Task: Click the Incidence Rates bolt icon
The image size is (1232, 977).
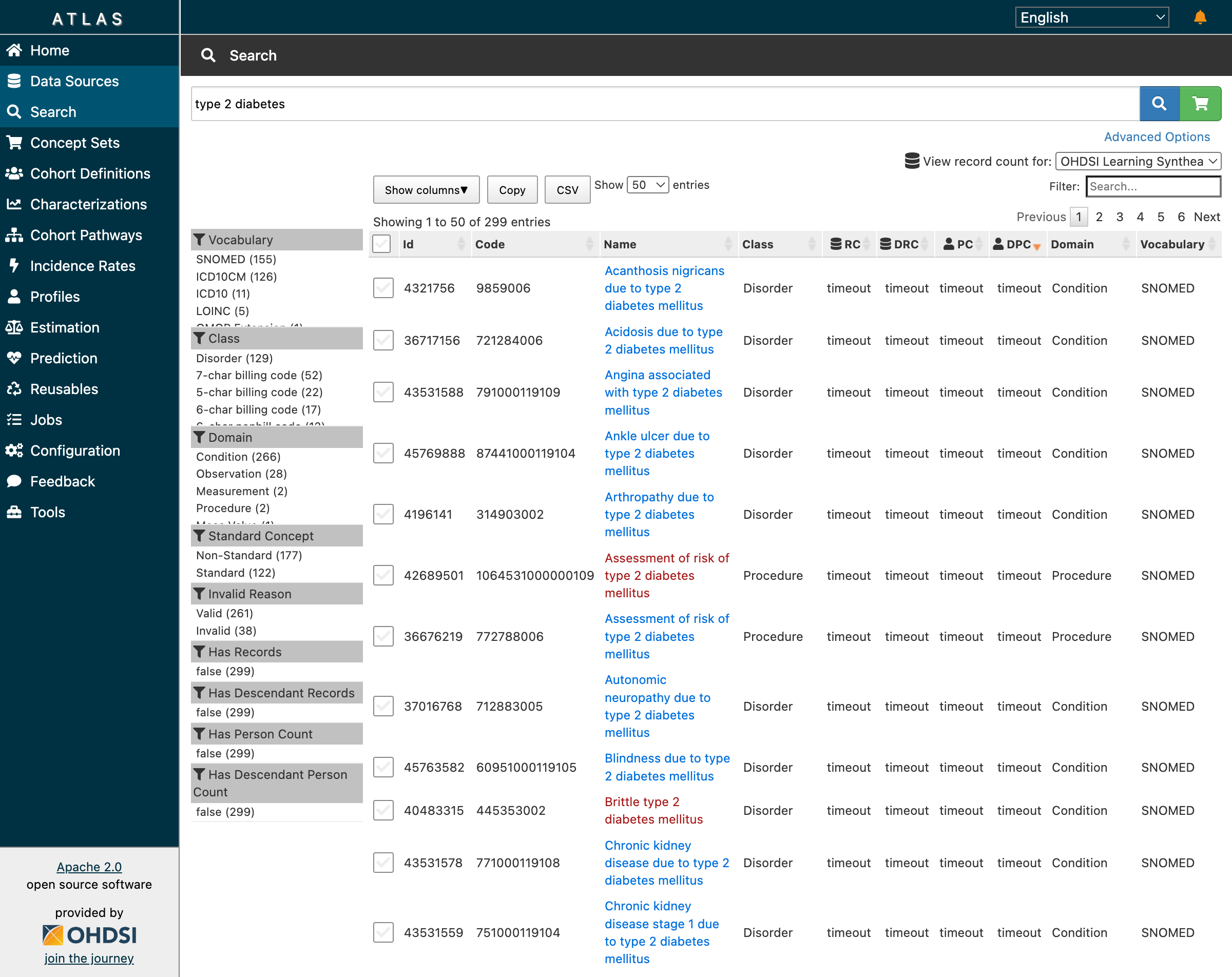Action: coord(14,266)
